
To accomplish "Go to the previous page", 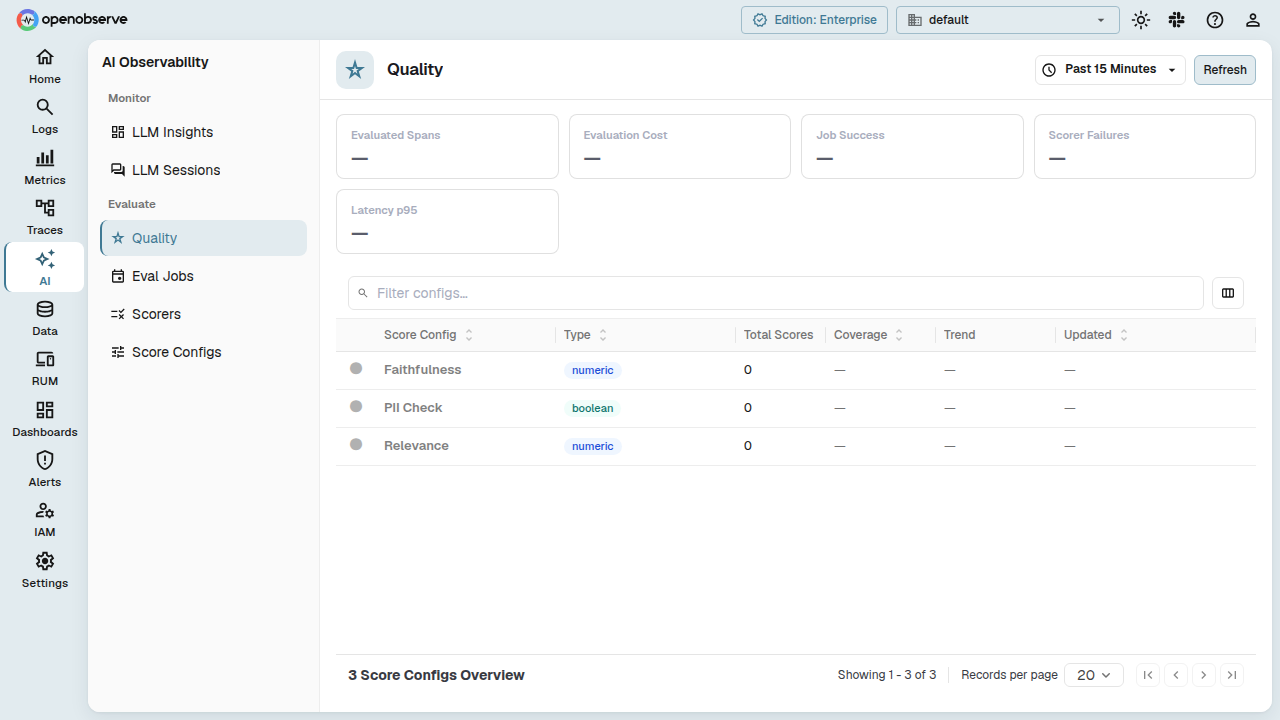I will [1176, 675].
